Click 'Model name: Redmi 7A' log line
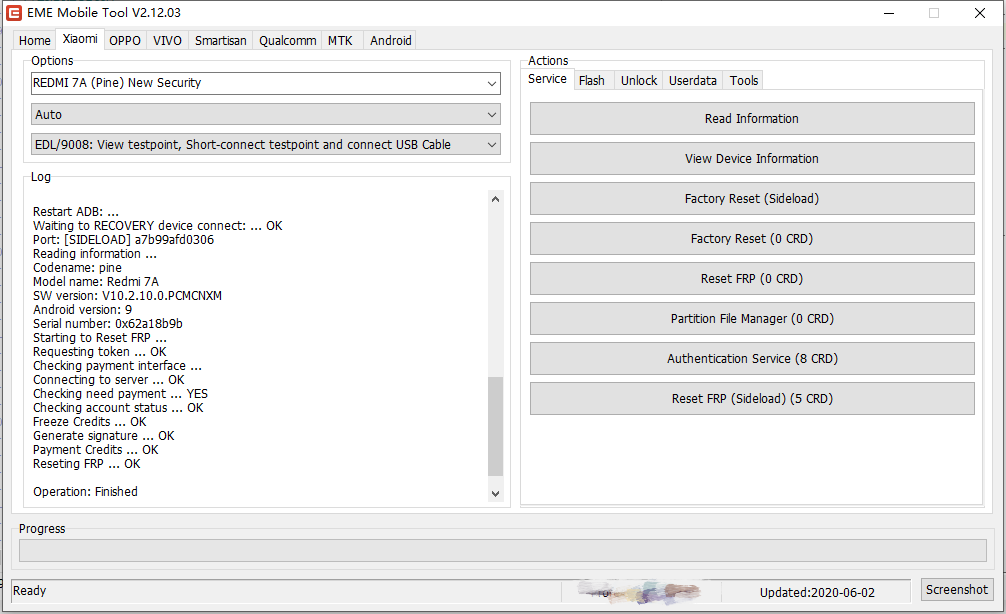Viewport: 1006px width, 614px height. (x=96, y=282)
